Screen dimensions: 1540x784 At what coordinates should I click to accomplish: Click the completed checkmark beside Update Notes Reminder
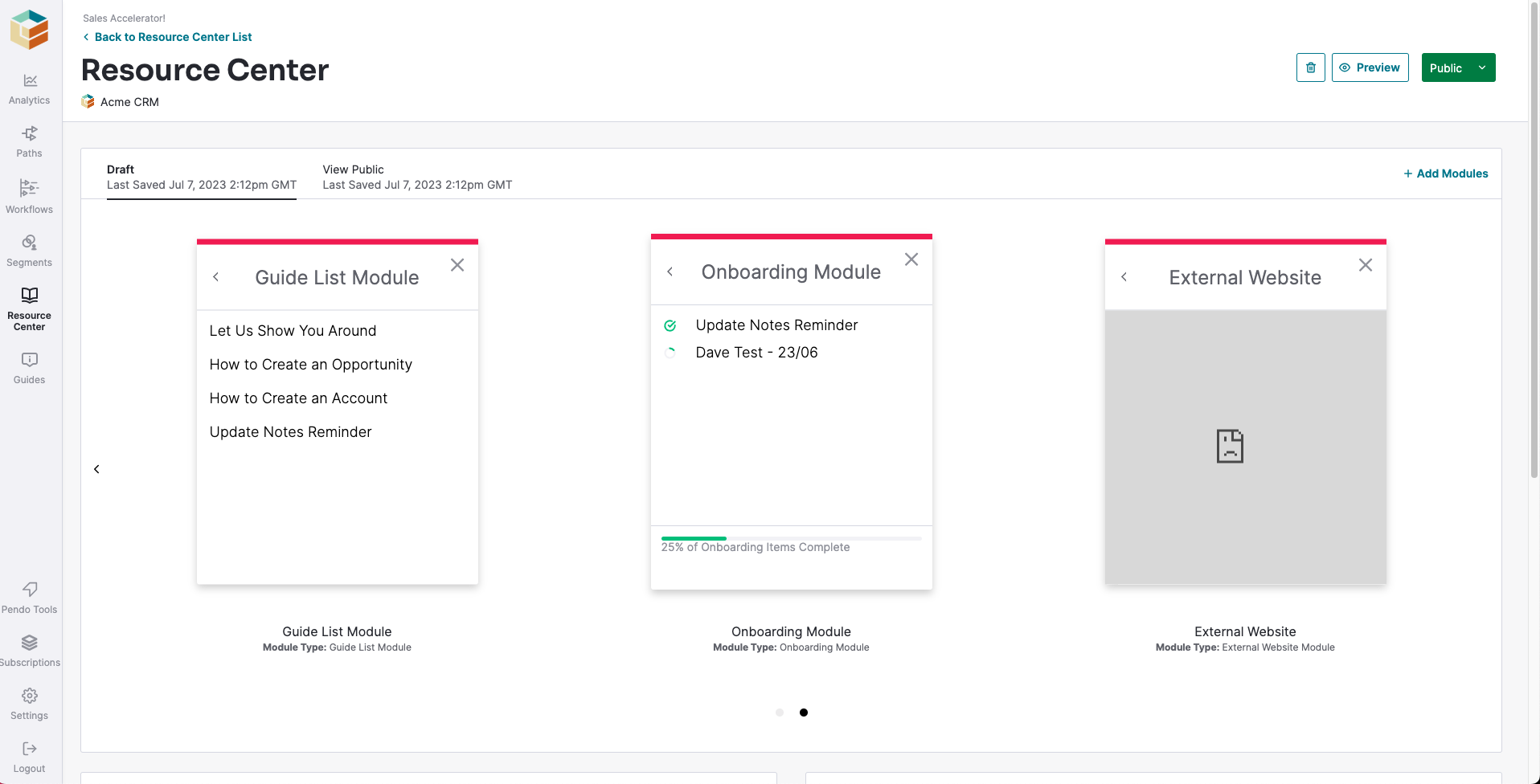point(670,325)
